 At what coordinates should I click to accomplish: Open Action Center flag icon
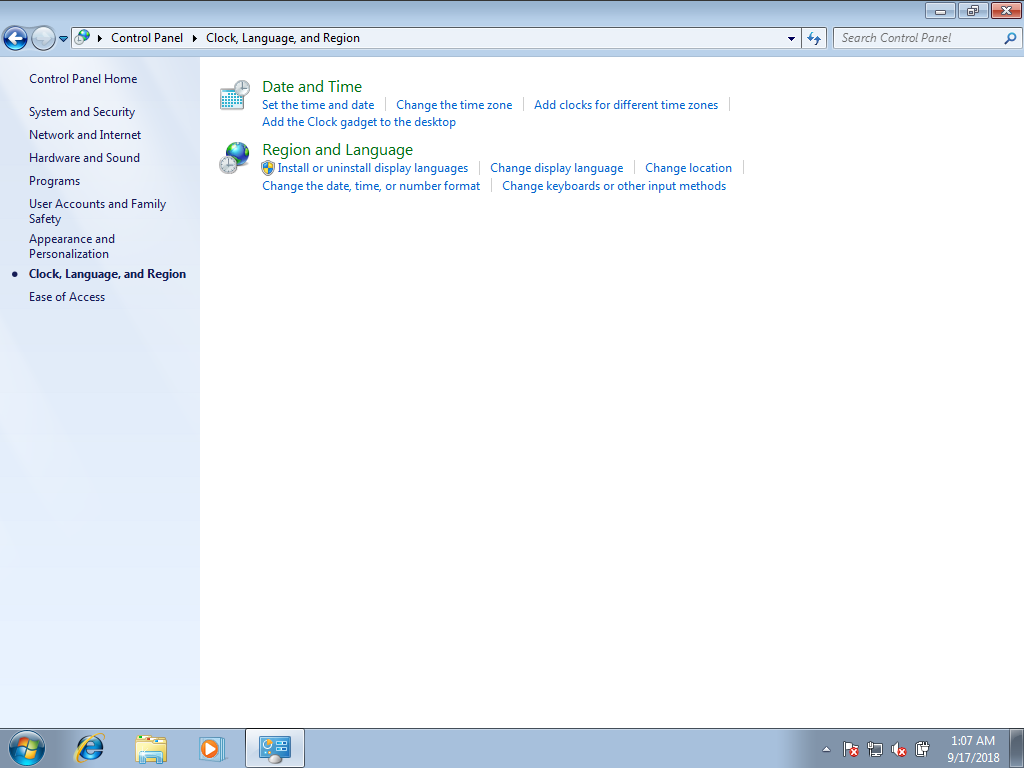850,749
